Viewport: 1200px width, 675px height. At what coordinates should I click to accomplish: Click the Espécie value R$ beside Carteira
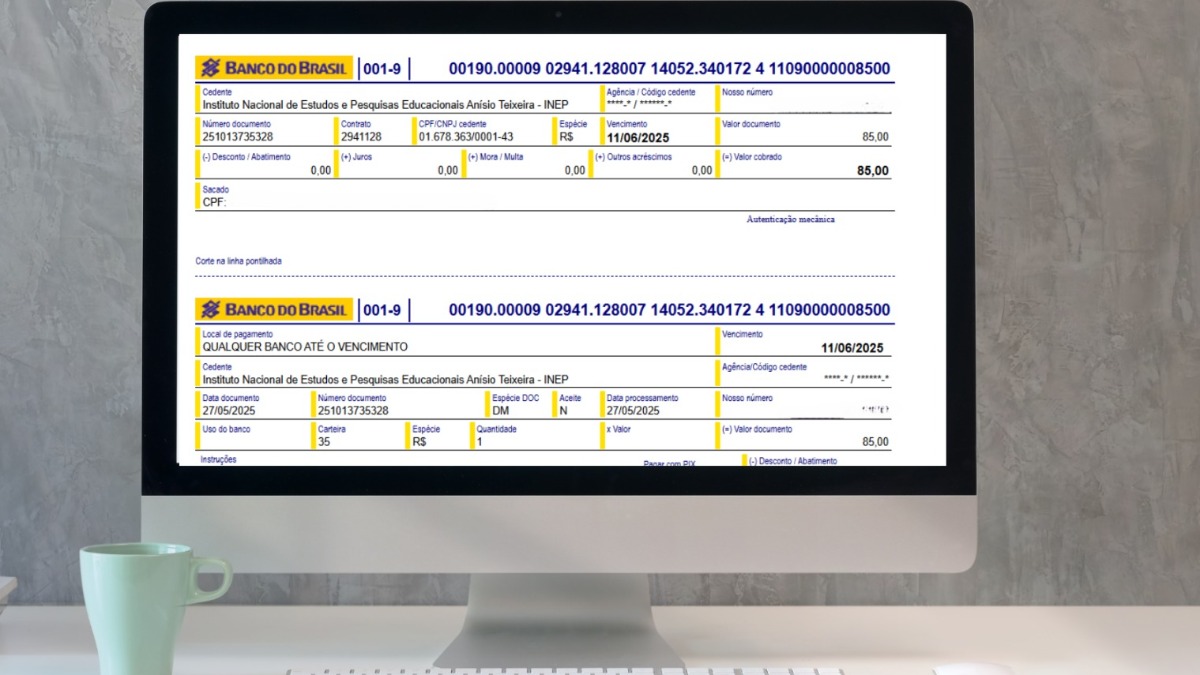[419, 441]
